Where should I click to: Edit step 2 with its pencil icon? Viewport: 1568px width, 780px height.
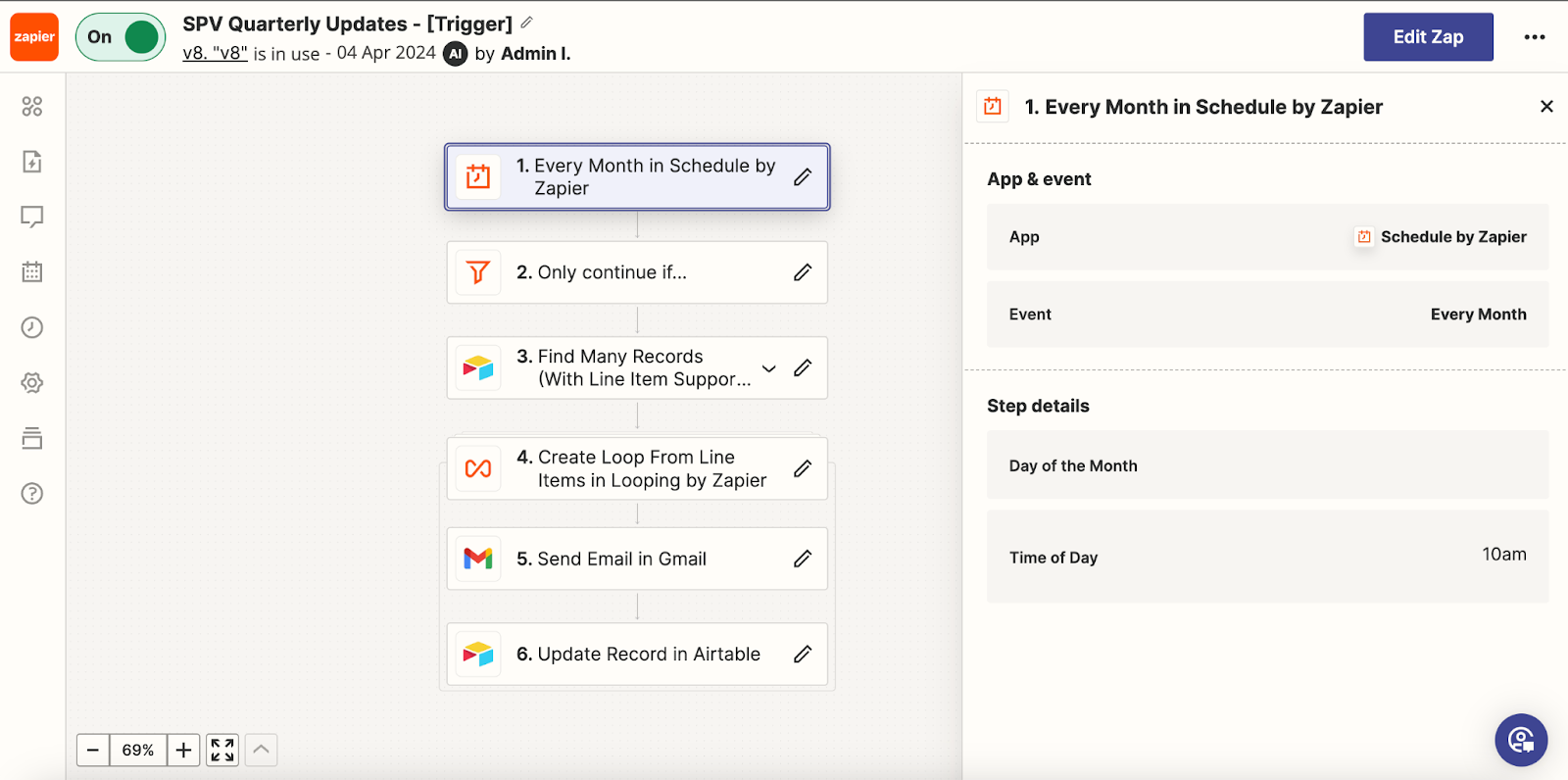803,272
